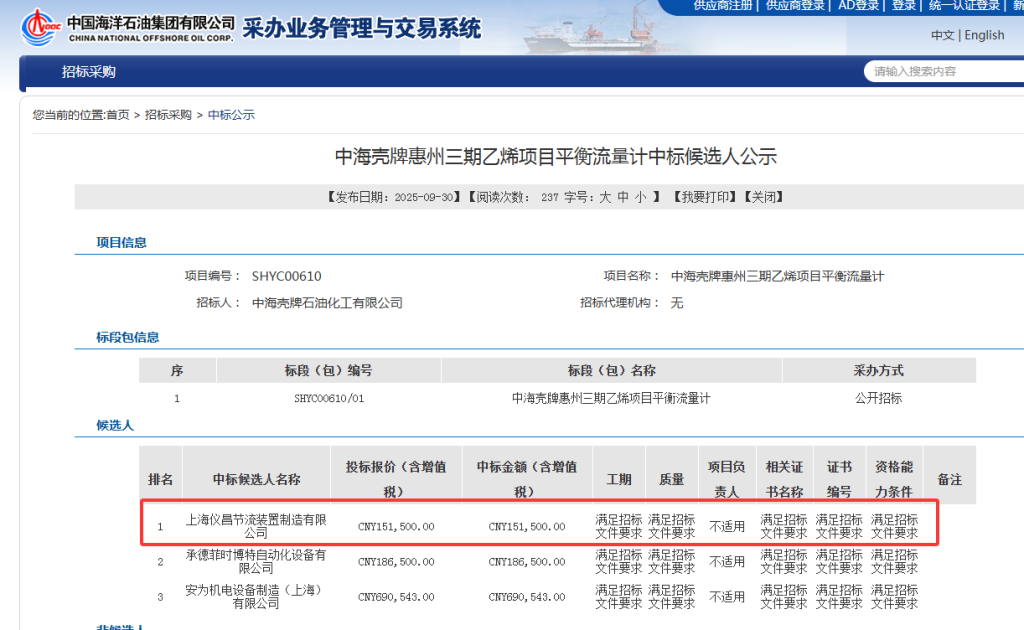Click the 登录 link in top bar

(904, 6)
